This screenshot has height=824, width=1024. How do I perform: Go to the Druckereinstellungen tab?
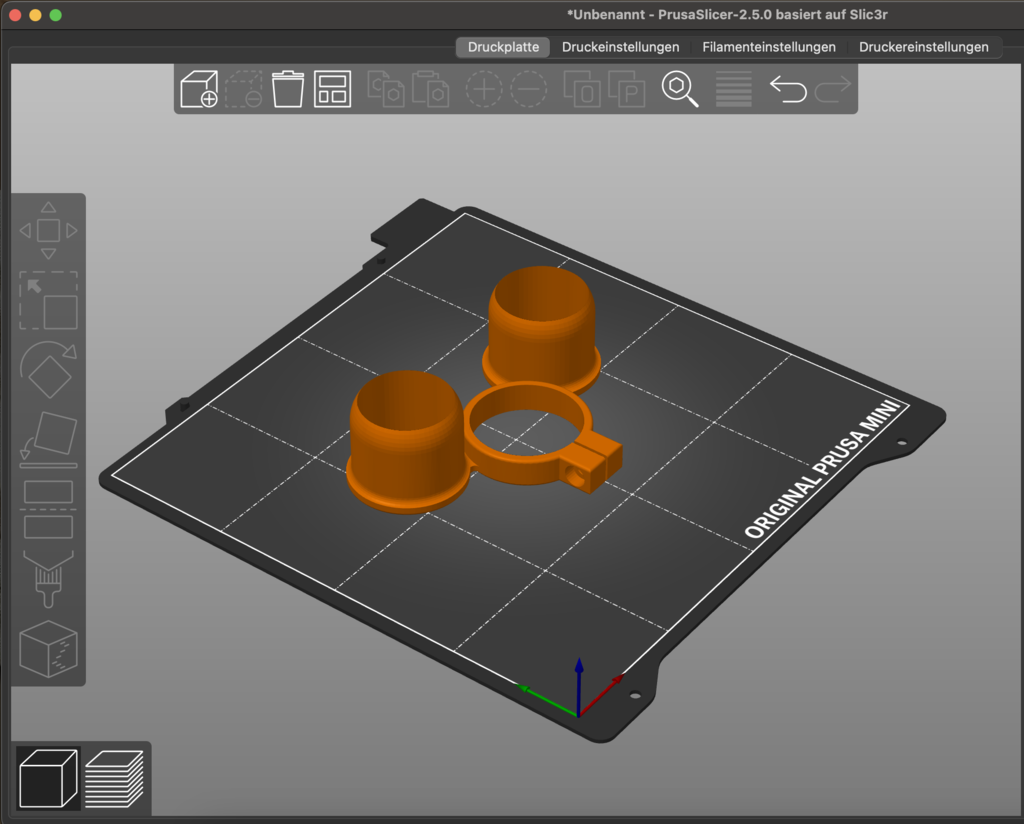(923, 47)
